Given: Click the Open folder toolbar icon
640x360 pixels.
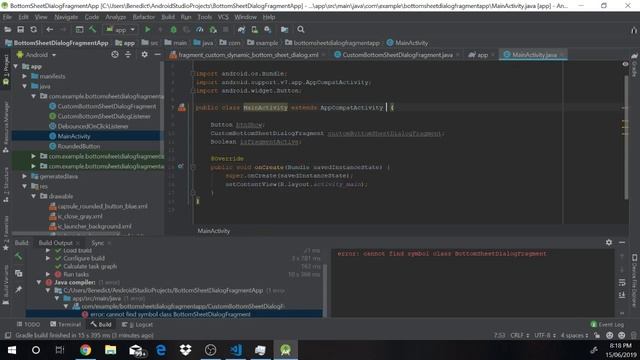Looking at the screenshot, I should click(7, 29).
